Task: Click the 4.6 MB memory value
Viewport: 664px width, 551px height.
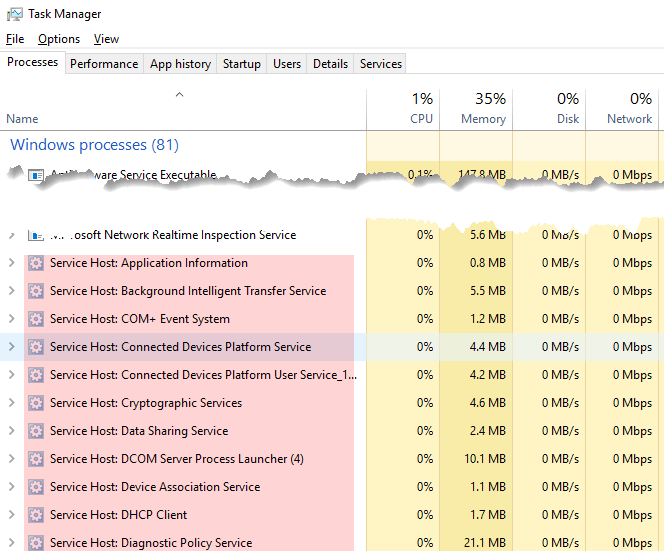Action: (x=488, y=403)
